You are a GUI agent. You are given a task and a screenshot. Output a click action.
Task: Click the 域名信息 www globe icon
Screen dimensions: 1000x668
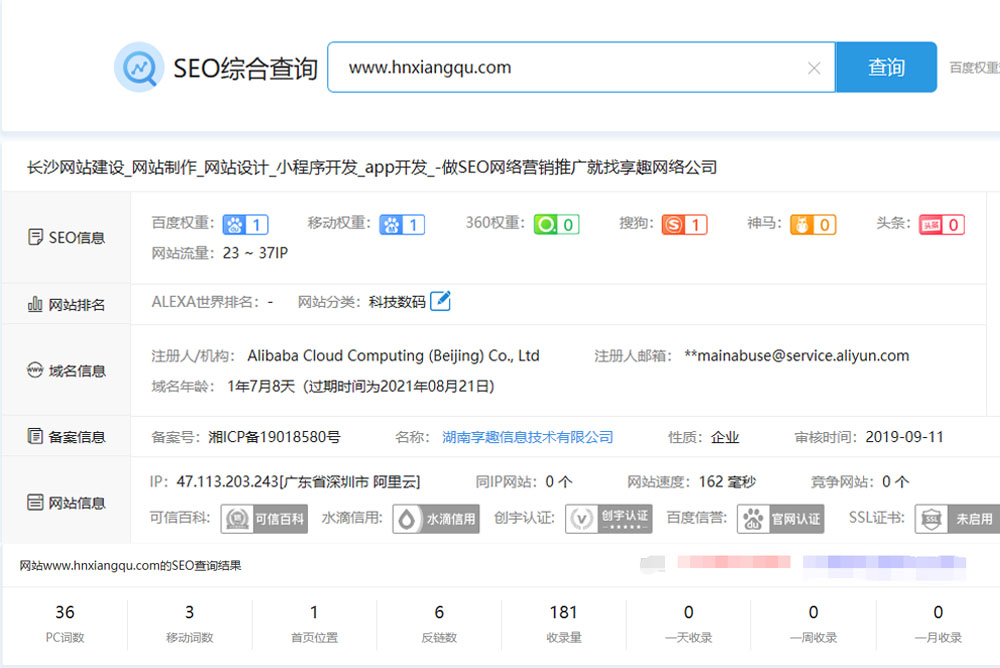pyautogui.click(x=35, y=370)
